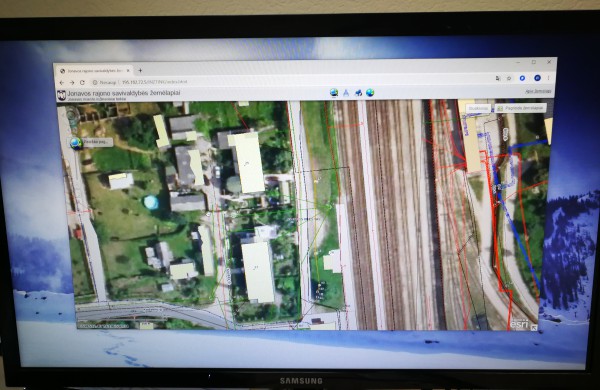This screenshot has width=600, height=390.
Task: Click the globe widget button on map's left
Action: point(76,143)
